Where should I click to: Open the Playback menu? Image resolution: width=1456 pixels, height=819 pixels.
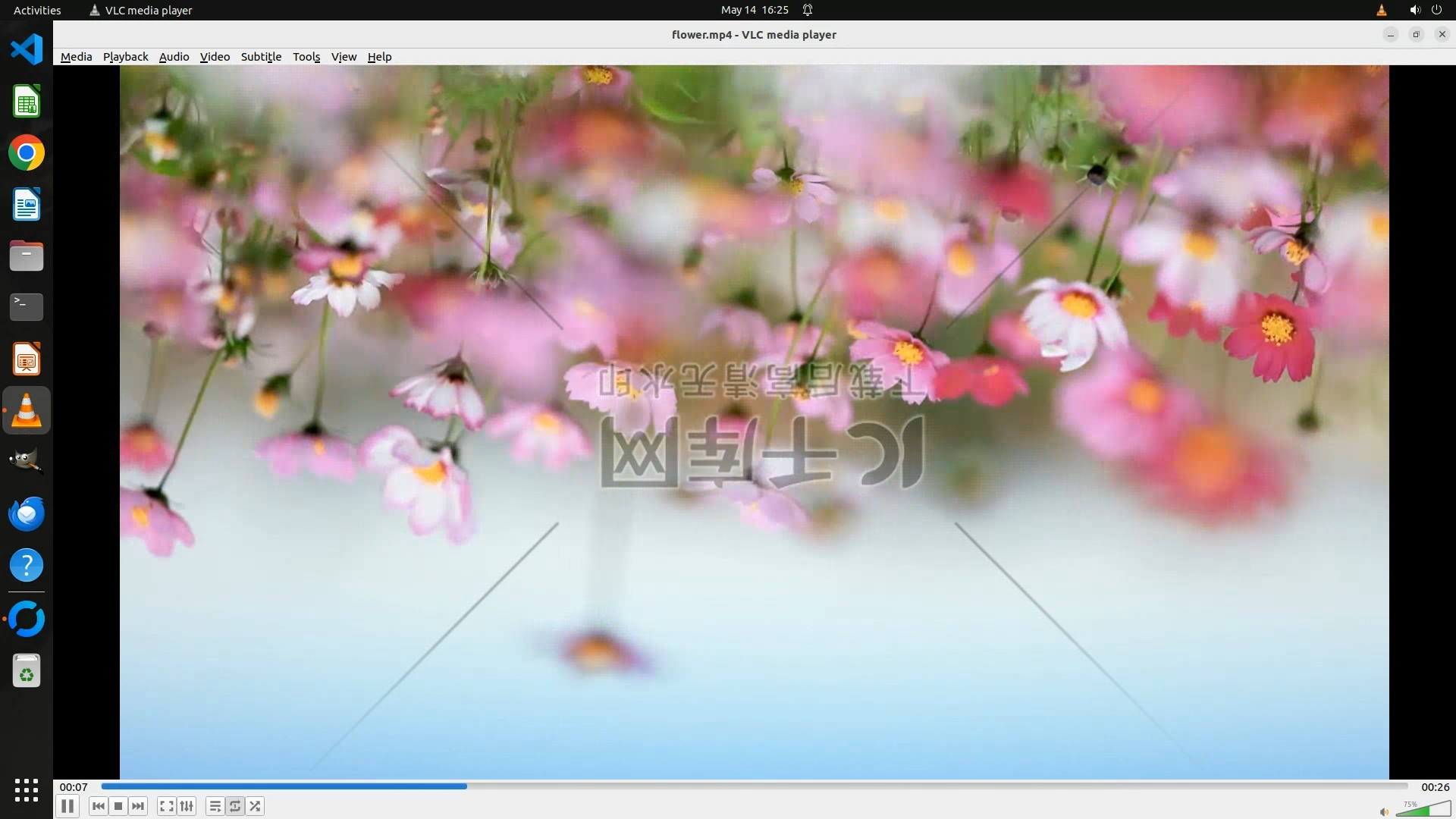click(125, 57)
